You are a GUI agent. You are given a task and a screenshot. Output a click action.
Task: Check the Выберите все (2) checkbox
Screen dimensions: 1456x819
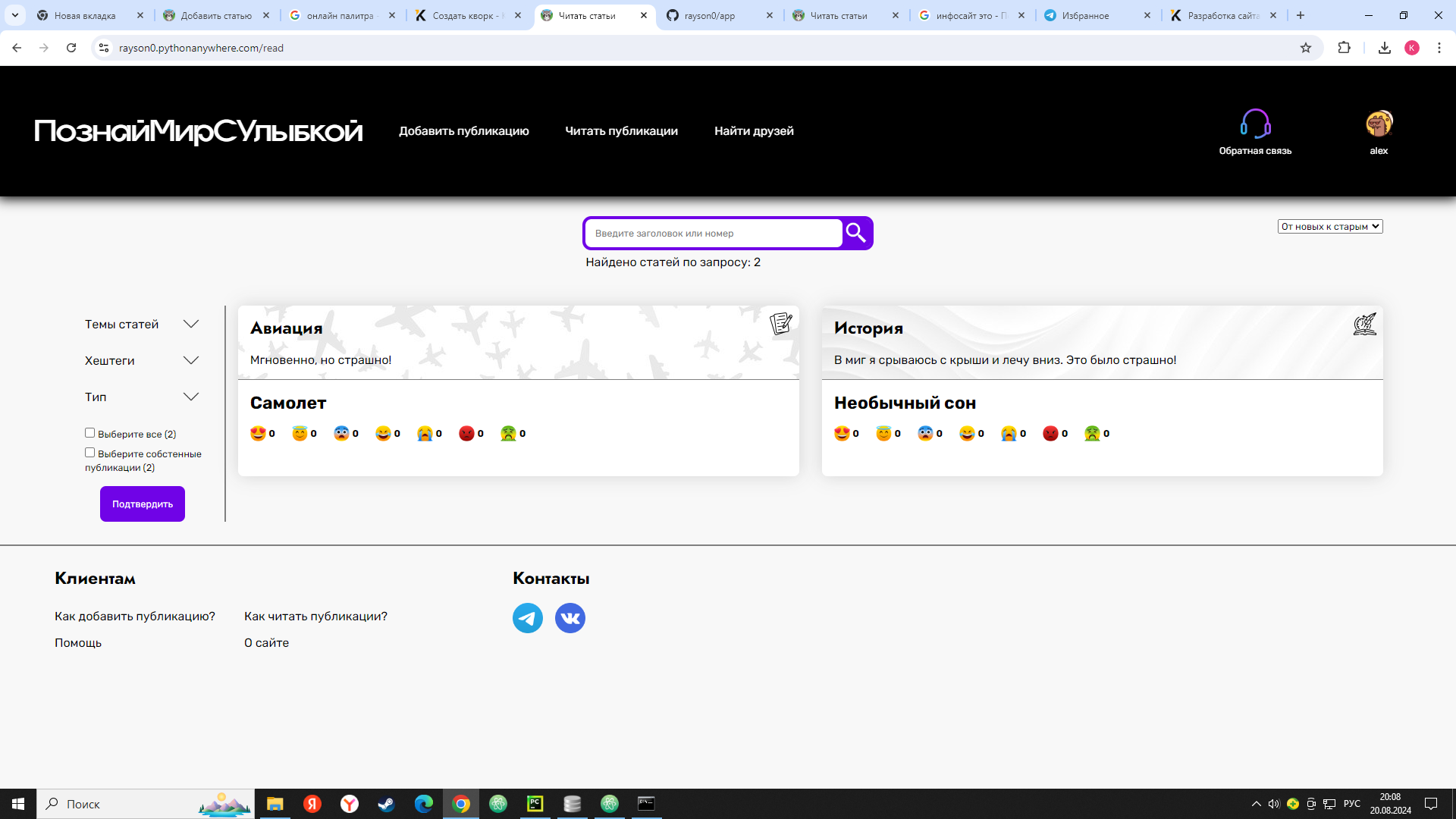pos(89,433)
